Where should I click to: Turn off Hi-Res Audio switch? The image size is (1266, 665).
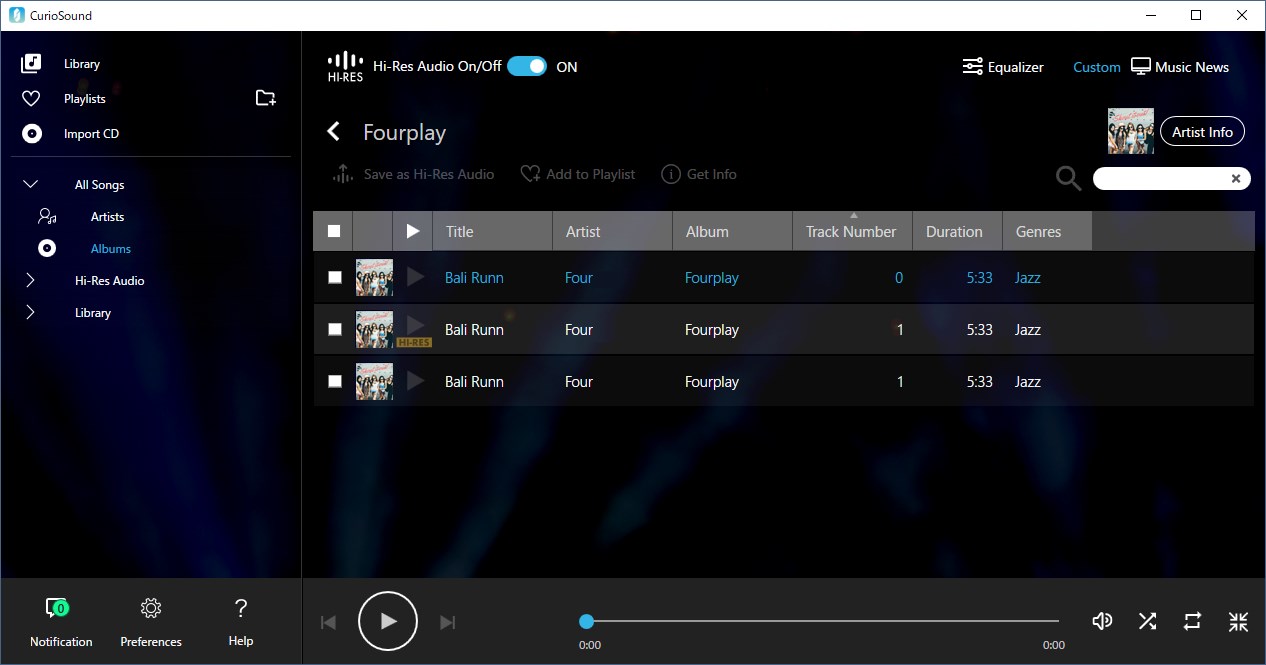[x=527, y=64]
